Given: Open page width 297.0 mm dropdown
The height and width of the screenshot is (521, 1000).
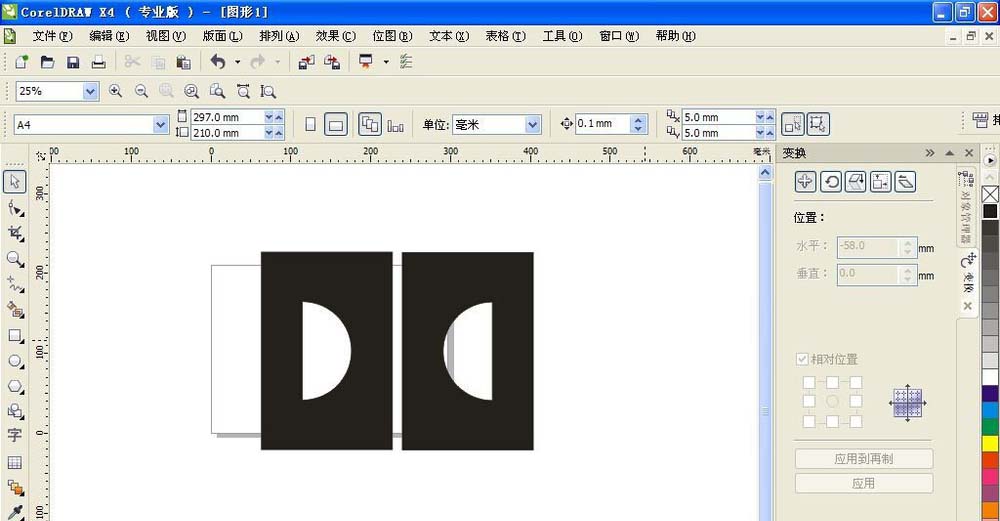Looking at the screenshot, I should coord(268,117).
